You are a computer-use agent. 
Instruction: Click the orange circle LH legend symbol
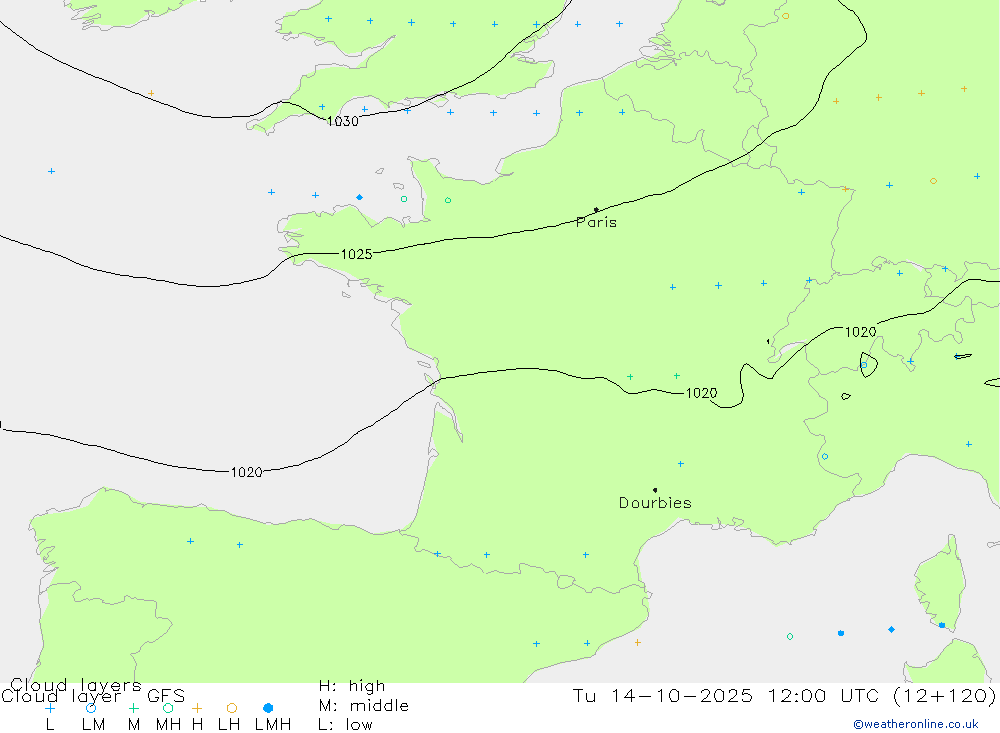232,708
